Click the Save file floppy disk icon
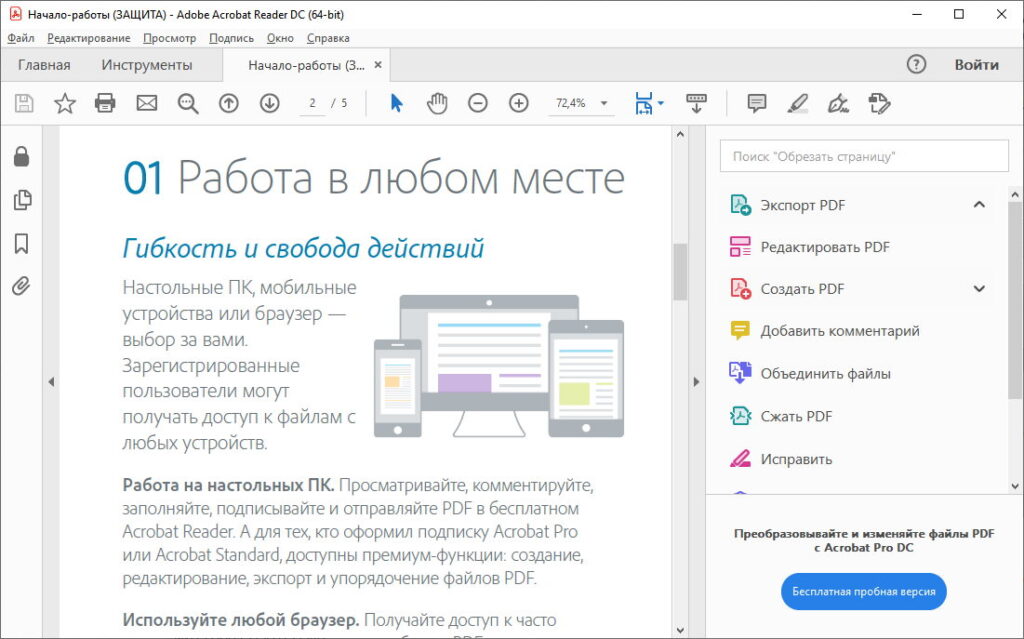This screenshot has width=1024, height=639. 24,103
